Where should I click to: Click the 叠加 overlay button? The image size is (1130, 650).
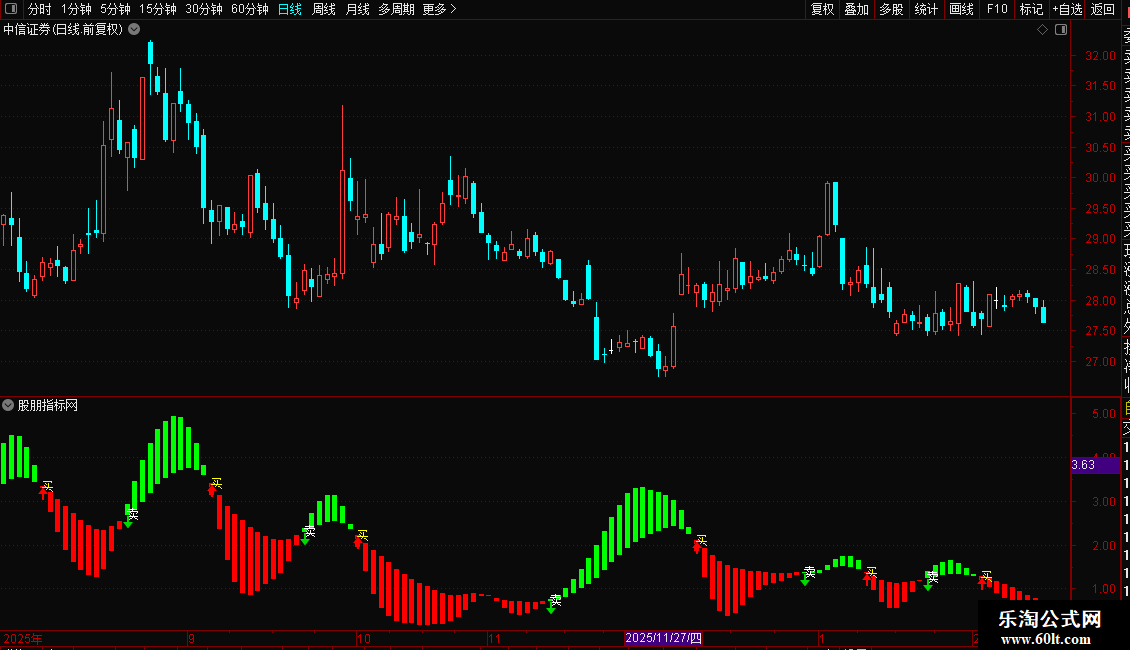[857, 9]
